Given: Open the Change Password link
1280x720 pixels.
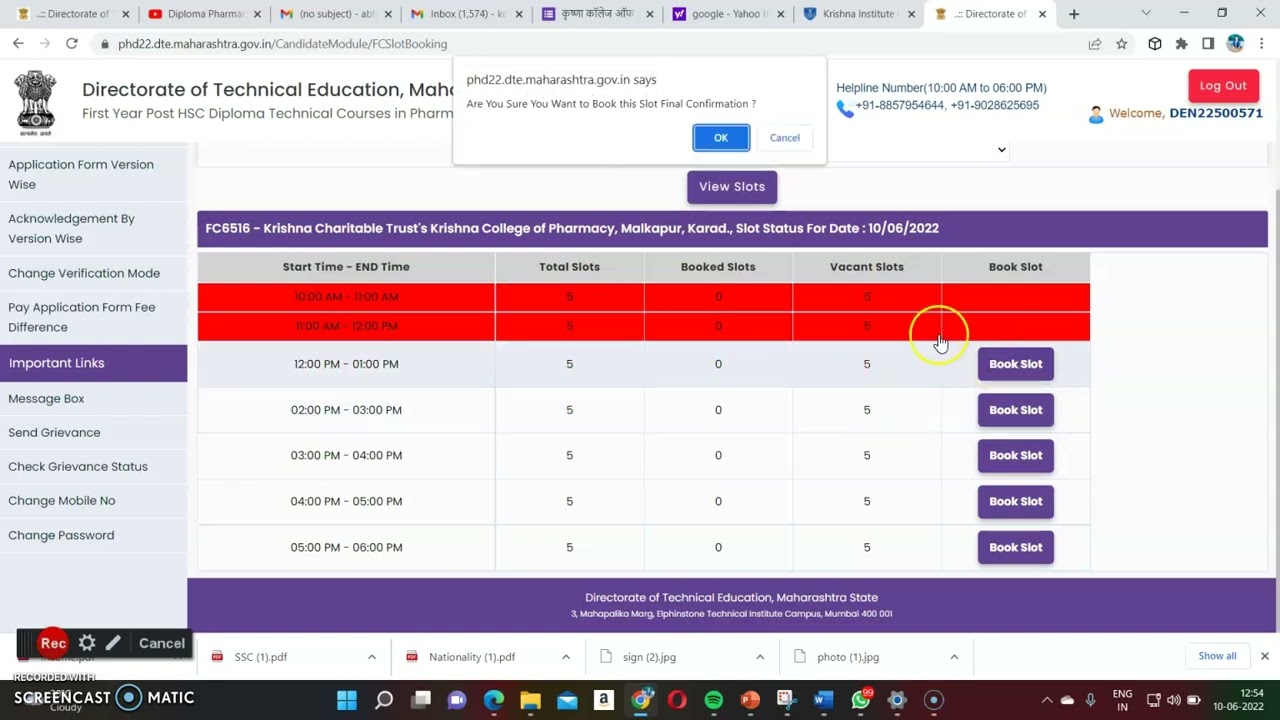Looking at the screenshot, I should tap(61, 536).
